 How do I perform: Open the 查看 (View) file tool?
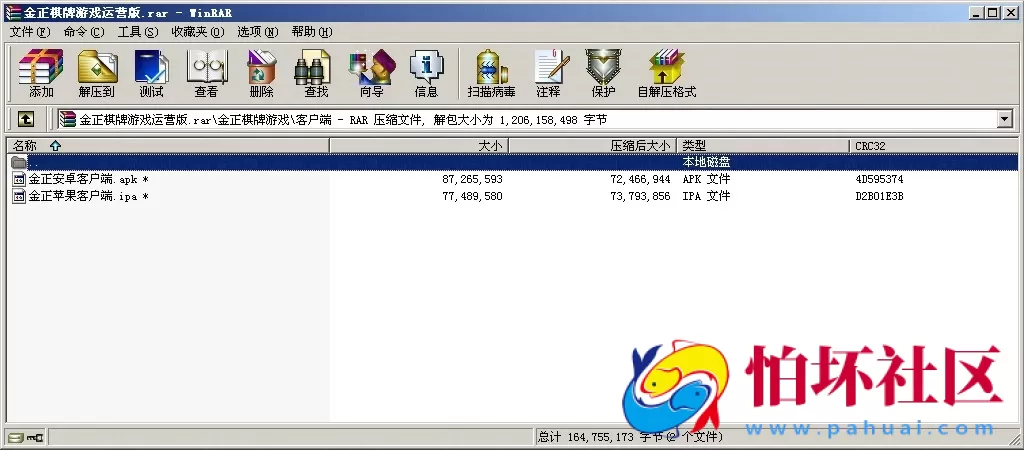pyautogui.click(x=206, y=73)
